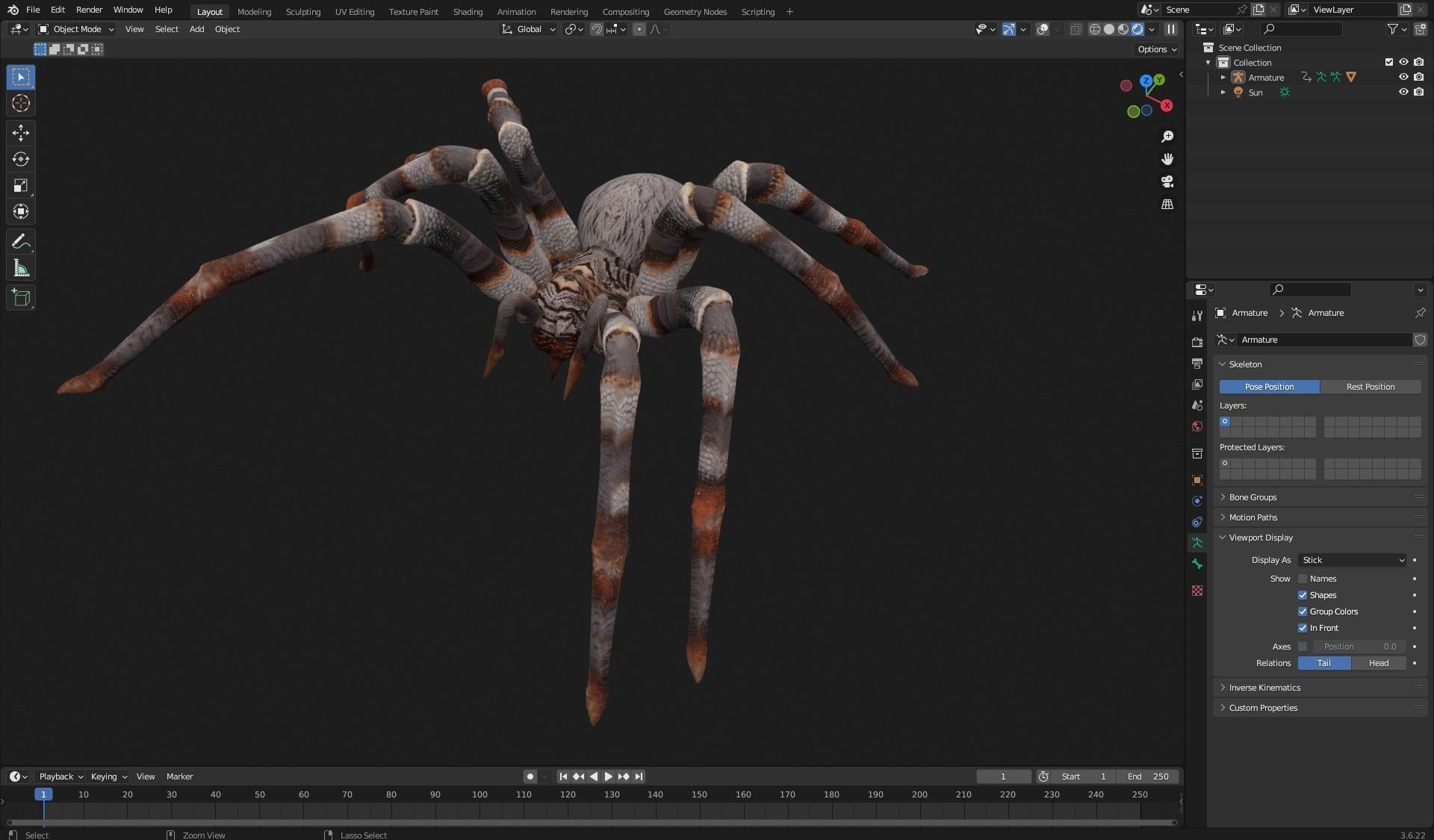Image resolution: width=1434 pixels, height=840 pixels.
Task: Select the Scale tool
Action: coord(21,185)
